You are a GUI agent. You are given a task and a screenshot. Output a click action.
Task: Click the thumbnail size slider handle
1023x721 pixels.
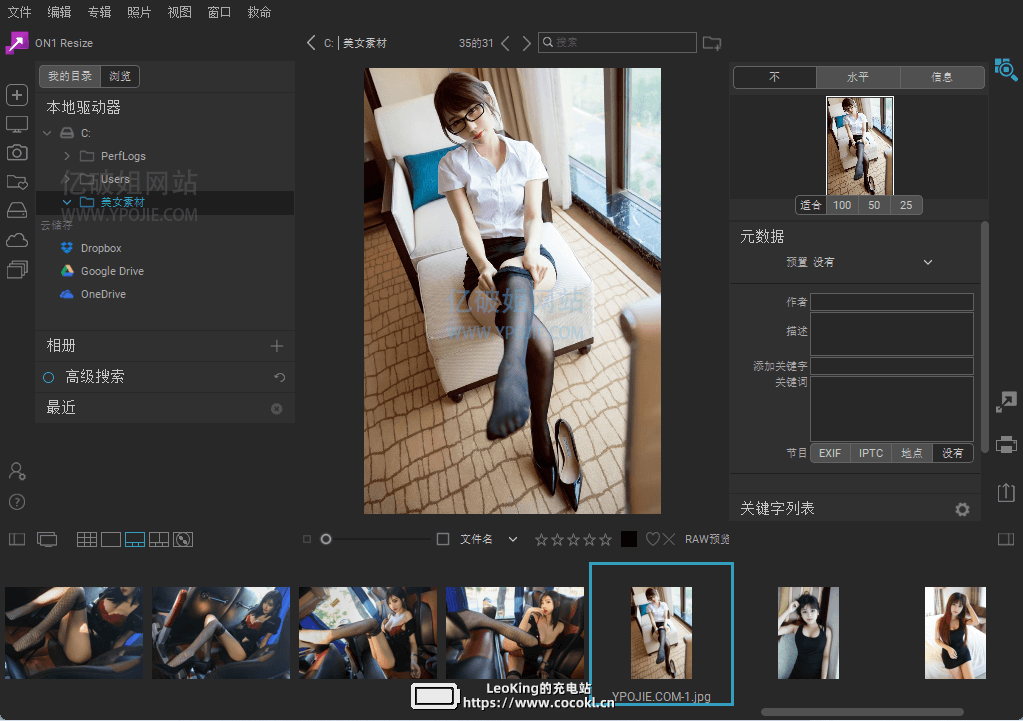(326, 539)
